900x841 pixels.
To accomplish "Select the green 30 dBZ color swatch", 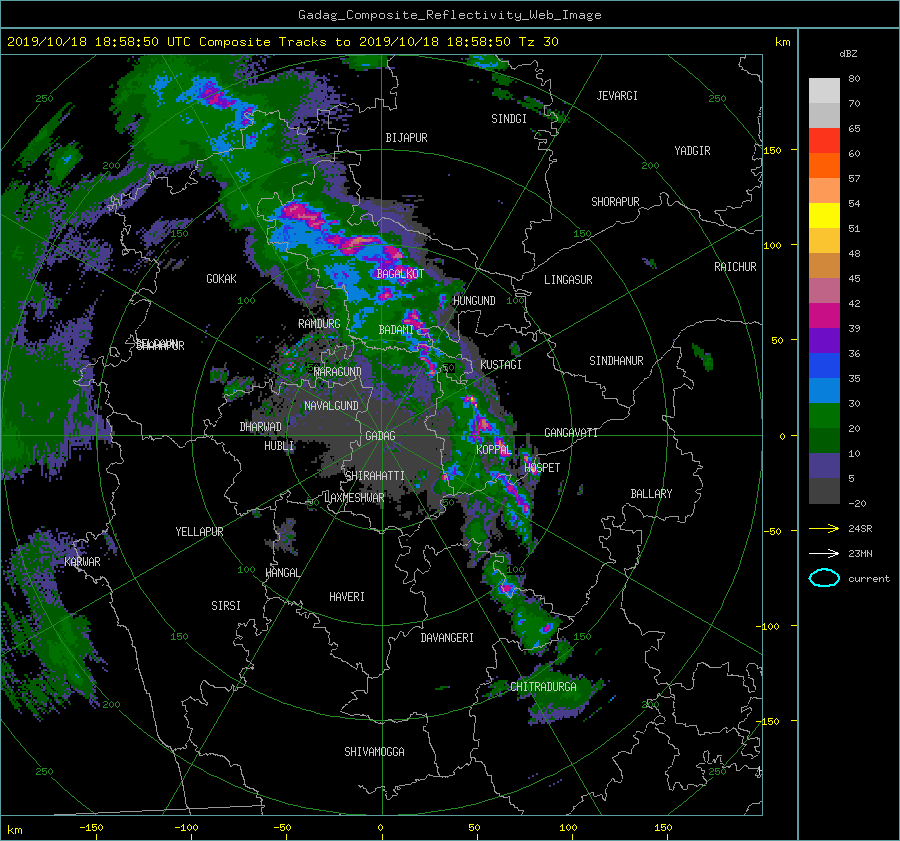I will point(824,415).
